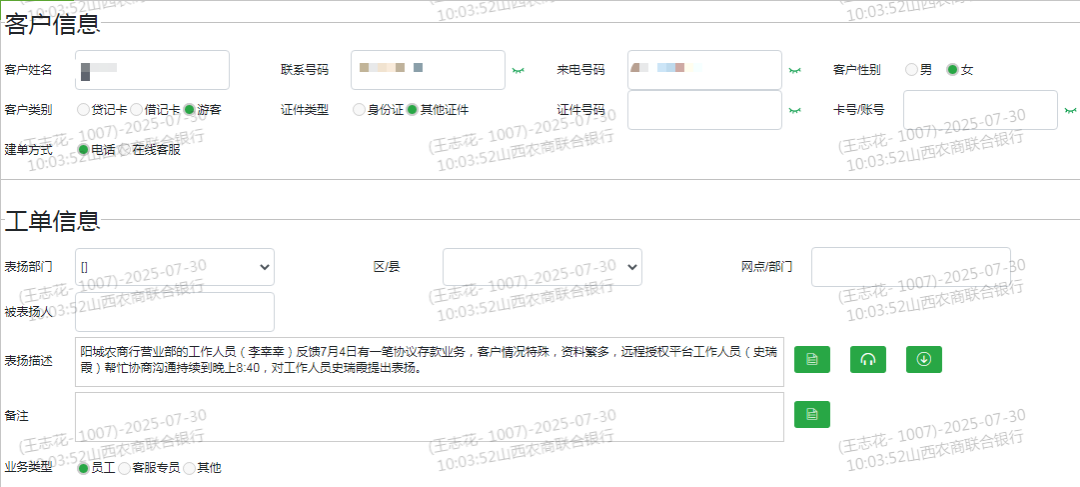
Task: Focus the 网点/部门 text box
Action: [x=910, y=267]
